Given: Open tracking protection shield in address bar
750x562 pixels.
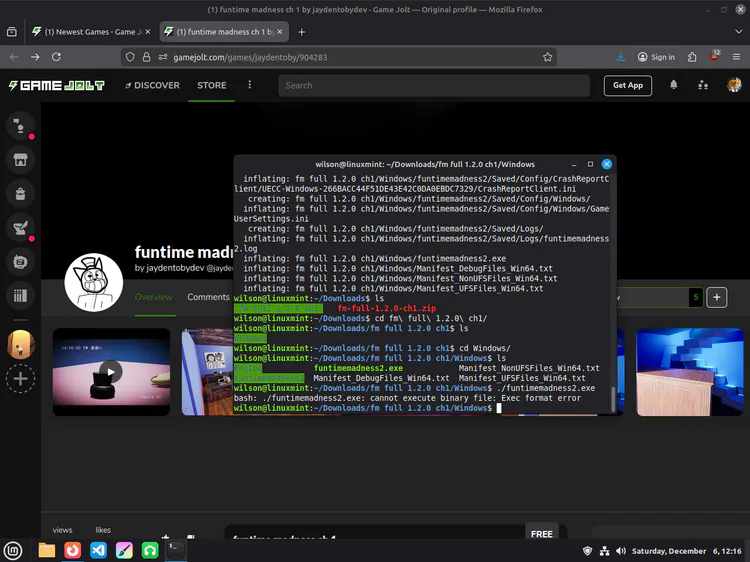Looking at the screenshot, I should click(130, 57).
